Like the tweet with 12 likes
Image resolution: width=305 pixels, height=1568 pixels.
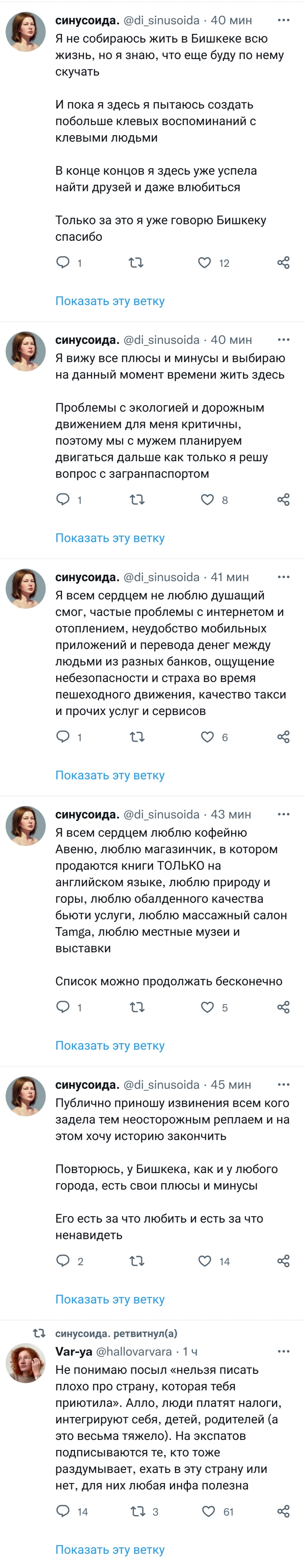click(x=204, y=263)
